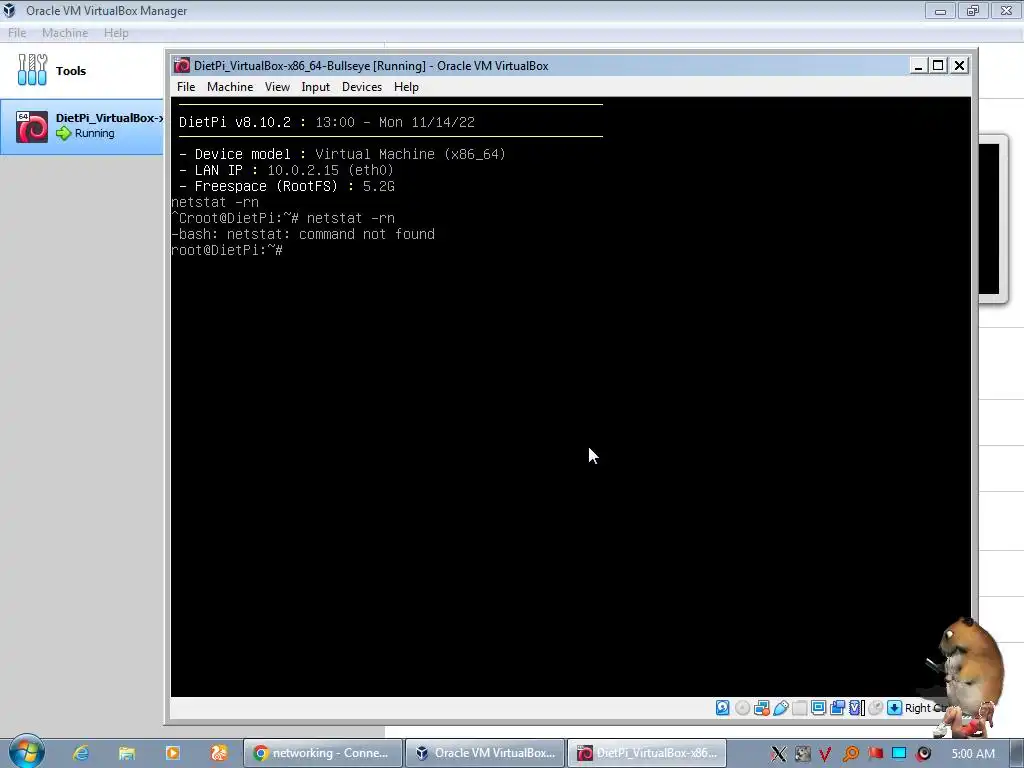Click the mouse integration status icon
The width and height of the screenshot is (1024, 768).
(876, 708)
